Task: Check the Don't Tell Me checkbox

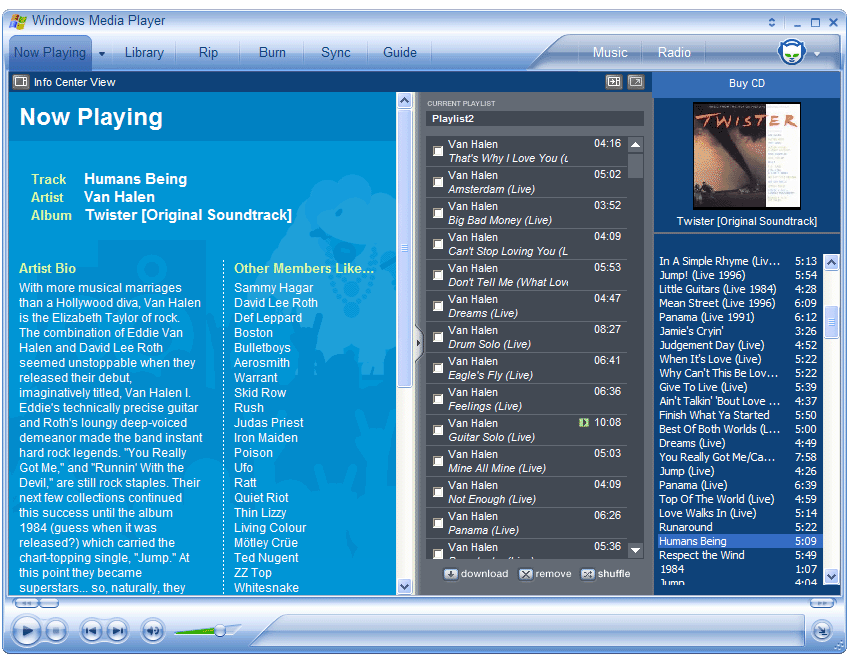Action: coord(438,275)
